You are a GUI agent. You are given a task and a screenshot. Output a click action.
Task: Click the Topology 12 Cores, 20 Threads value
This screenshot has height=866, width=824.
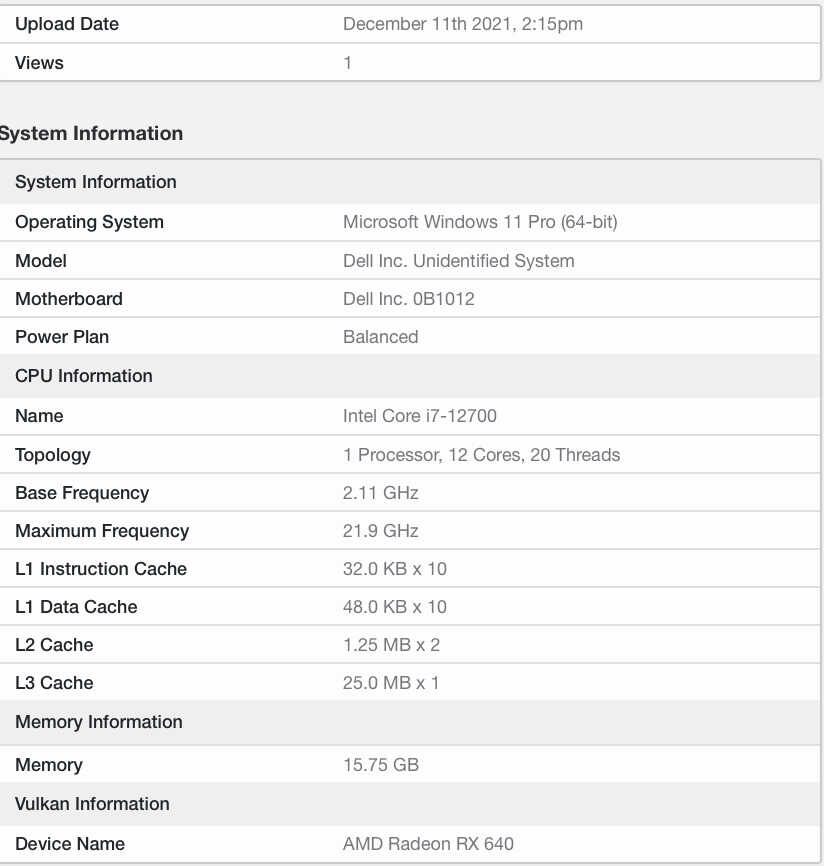click(481, 455)
